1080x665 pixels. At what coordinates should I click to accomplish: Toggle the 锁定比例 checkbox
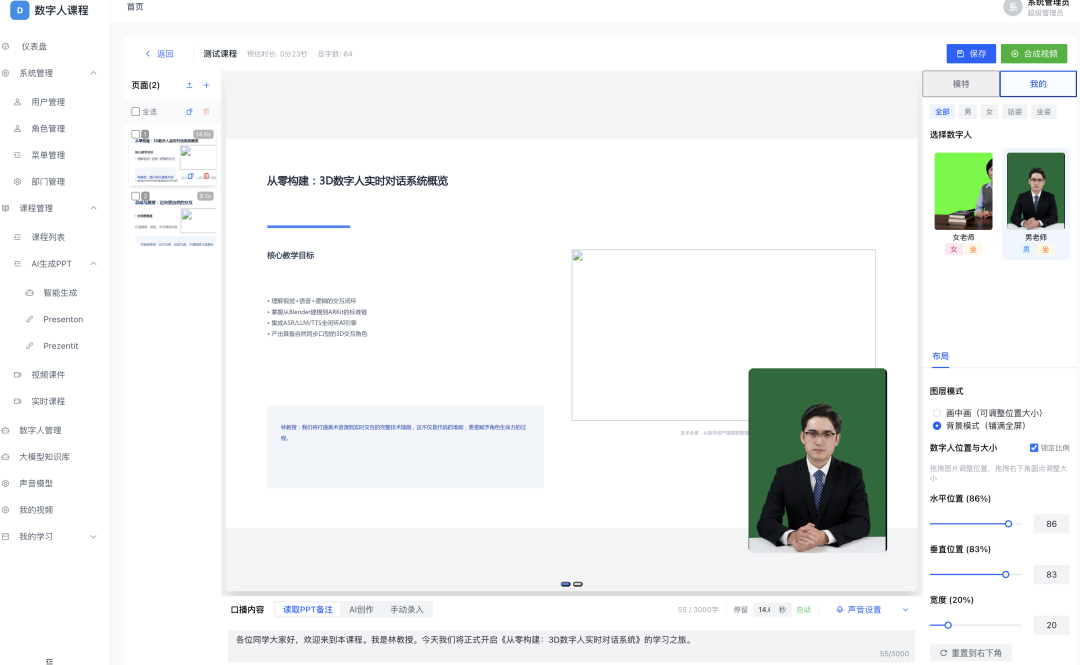(x=1034, y=448)
